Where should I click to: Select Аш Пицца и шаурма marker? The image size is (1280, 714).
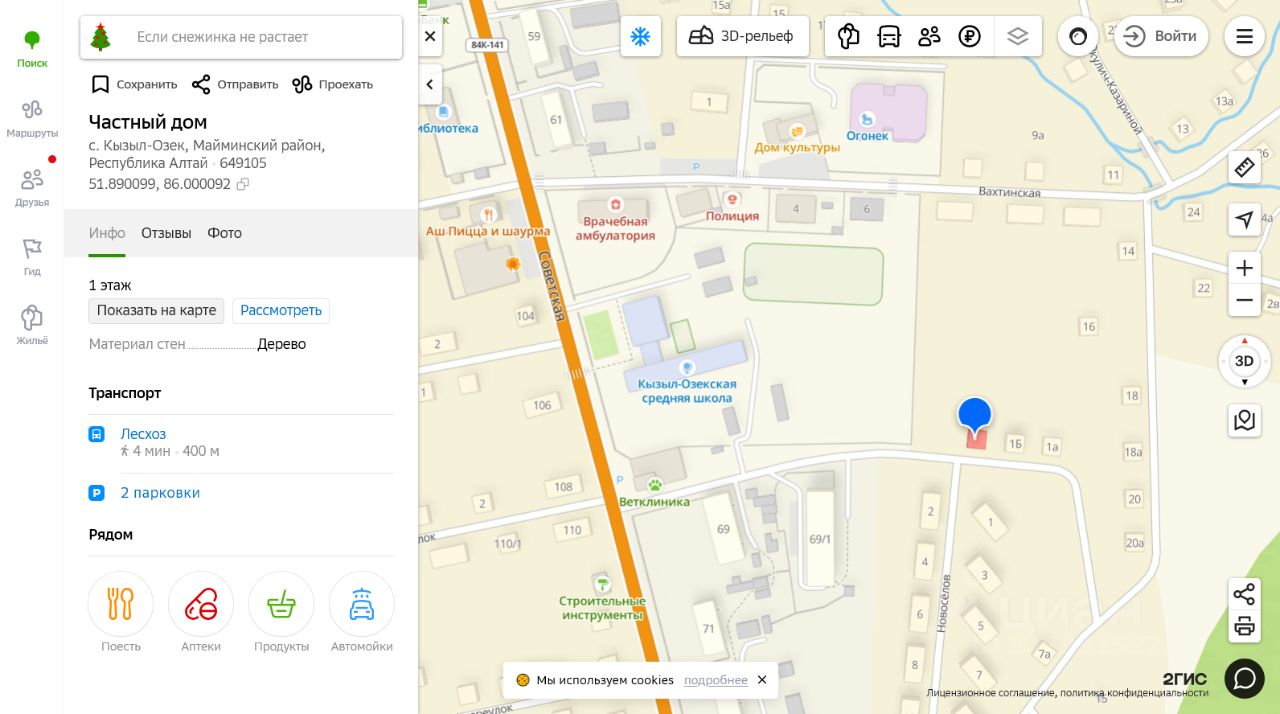[488, 224]
